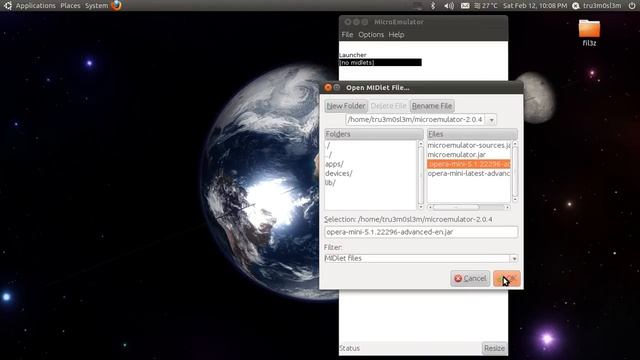The image size is (640, 360).
Task: Confirm with the OK button
Action: coord(507,278)
